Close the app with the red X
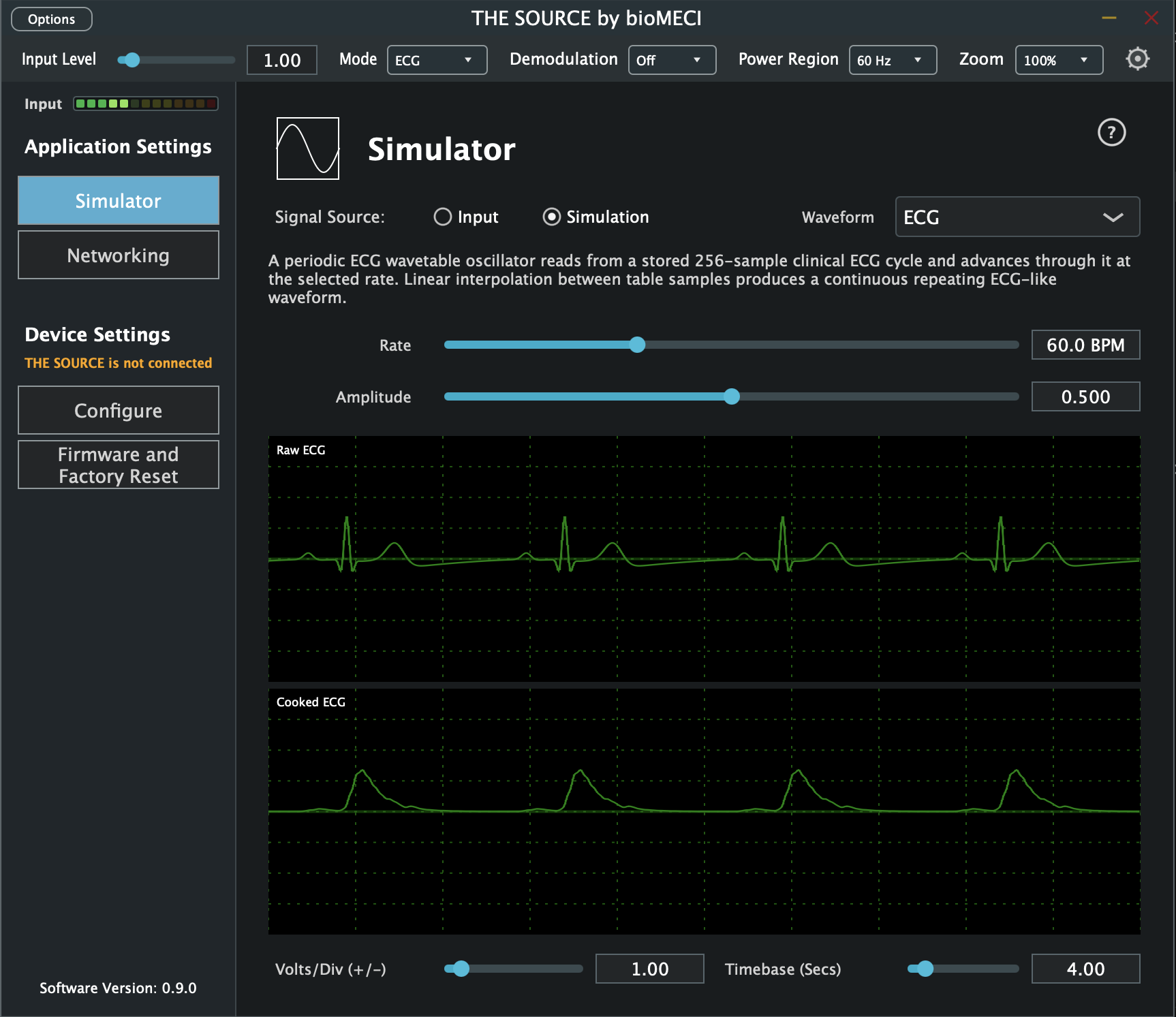The width and height of the screenshot is (1176, 1017). click(x=1151, y=18)
